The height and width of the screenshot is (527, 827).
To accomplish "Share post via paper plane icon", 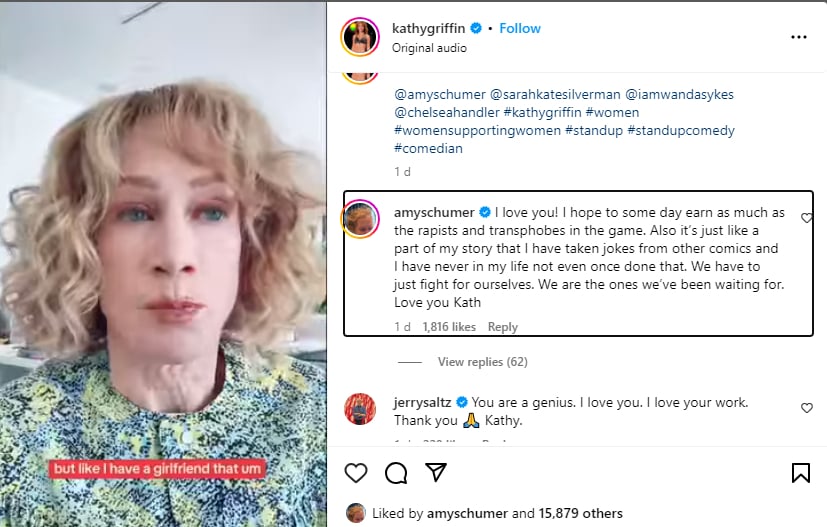I will coord(436,472).
